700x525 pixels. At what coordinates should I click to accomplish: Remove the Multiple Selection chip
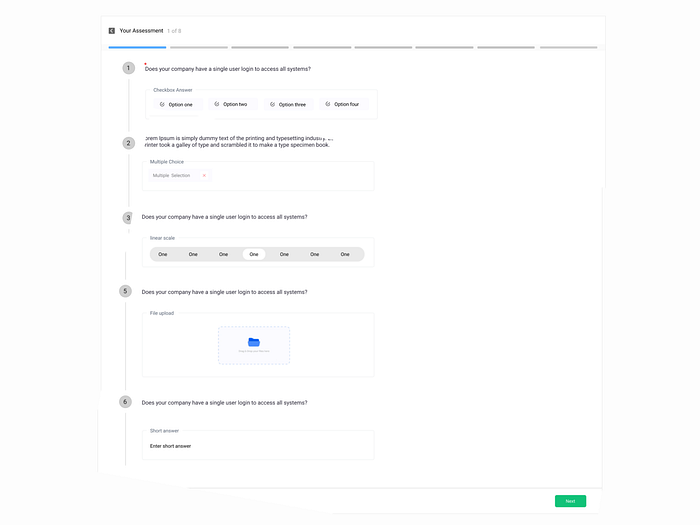coord(204,175)
